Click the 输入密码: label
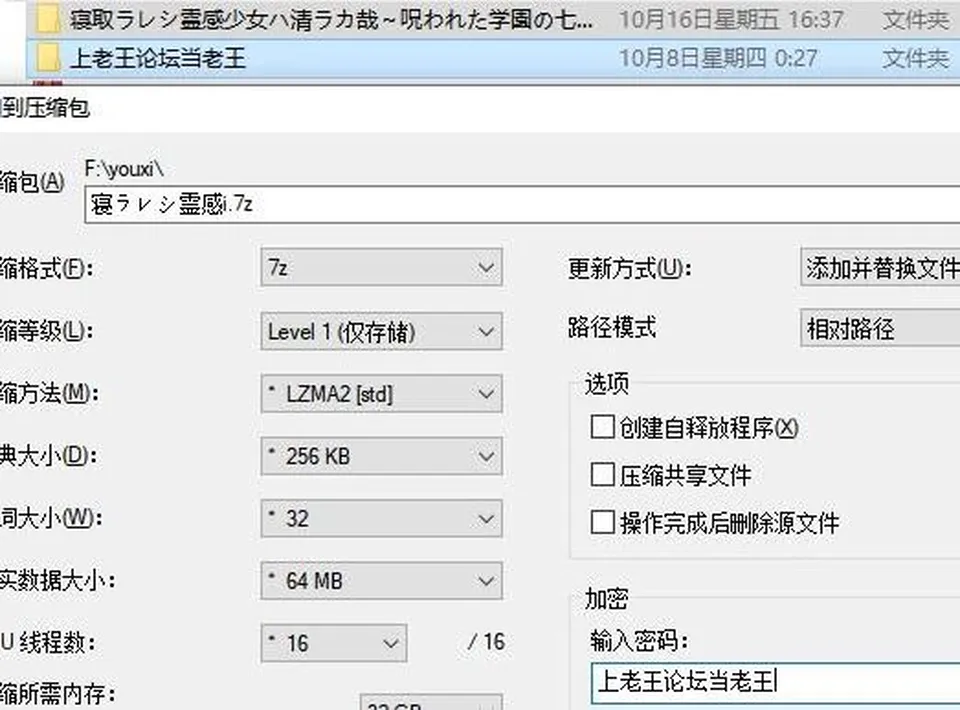 pyautogui.click(x=639, y=641)
